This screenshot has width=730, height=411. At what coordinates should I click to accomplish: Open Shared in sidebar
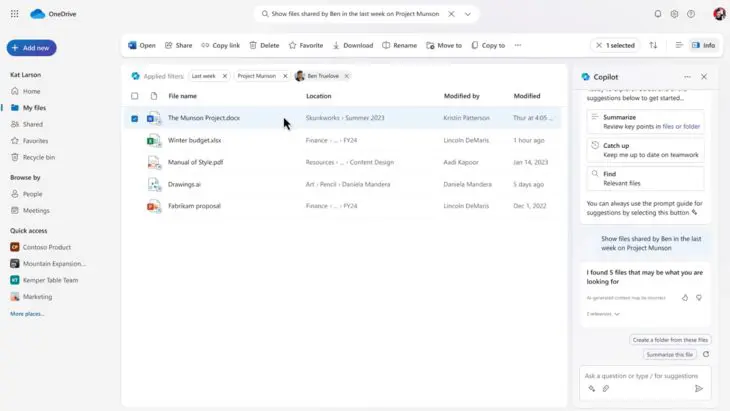[x=33, y=124]
